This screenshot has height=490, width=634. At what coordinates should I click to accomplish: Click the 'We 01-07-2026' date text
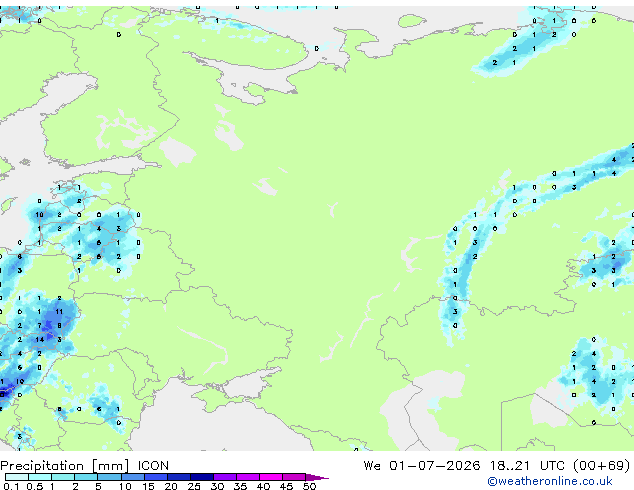click(x=422, y=466)
